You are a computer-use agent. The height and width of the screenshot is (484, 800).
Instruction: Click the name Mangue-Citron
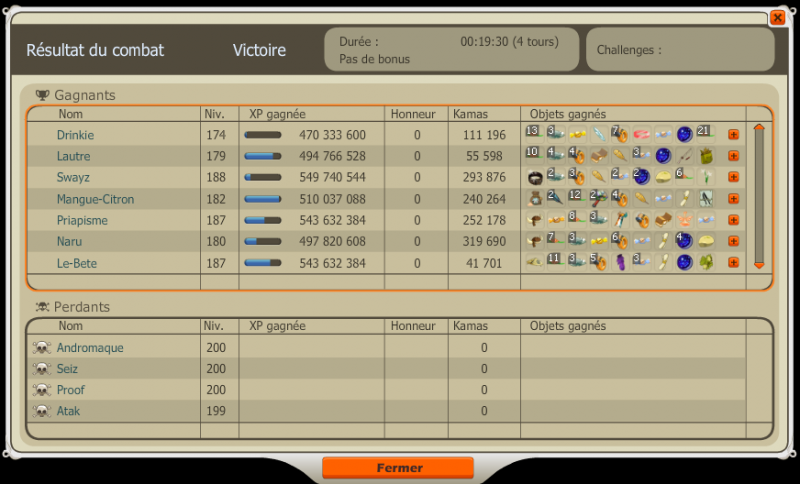tap(95, 199)
